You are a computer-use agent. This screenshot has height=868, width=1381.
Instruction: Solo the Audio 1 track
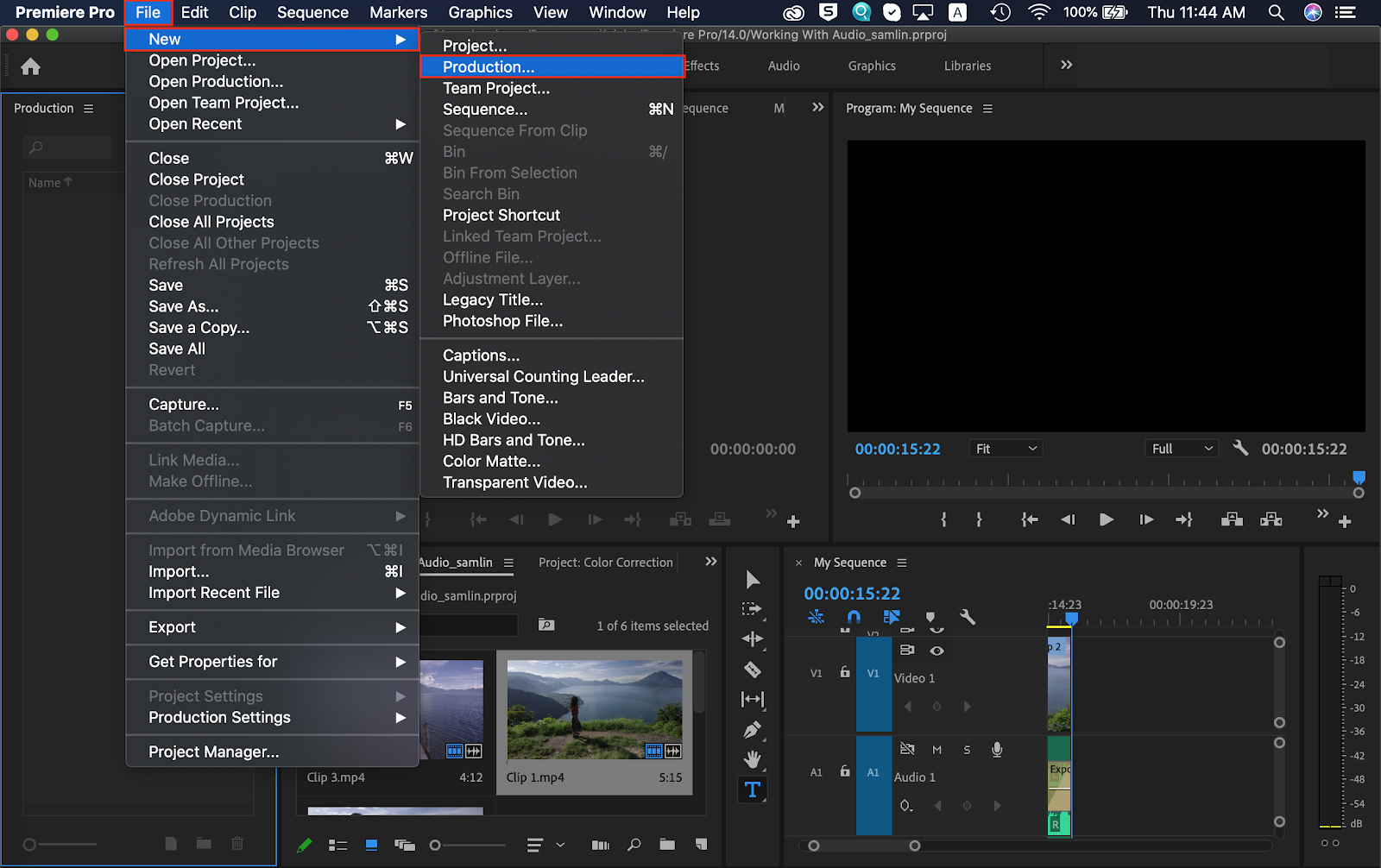tap(967, 750)
